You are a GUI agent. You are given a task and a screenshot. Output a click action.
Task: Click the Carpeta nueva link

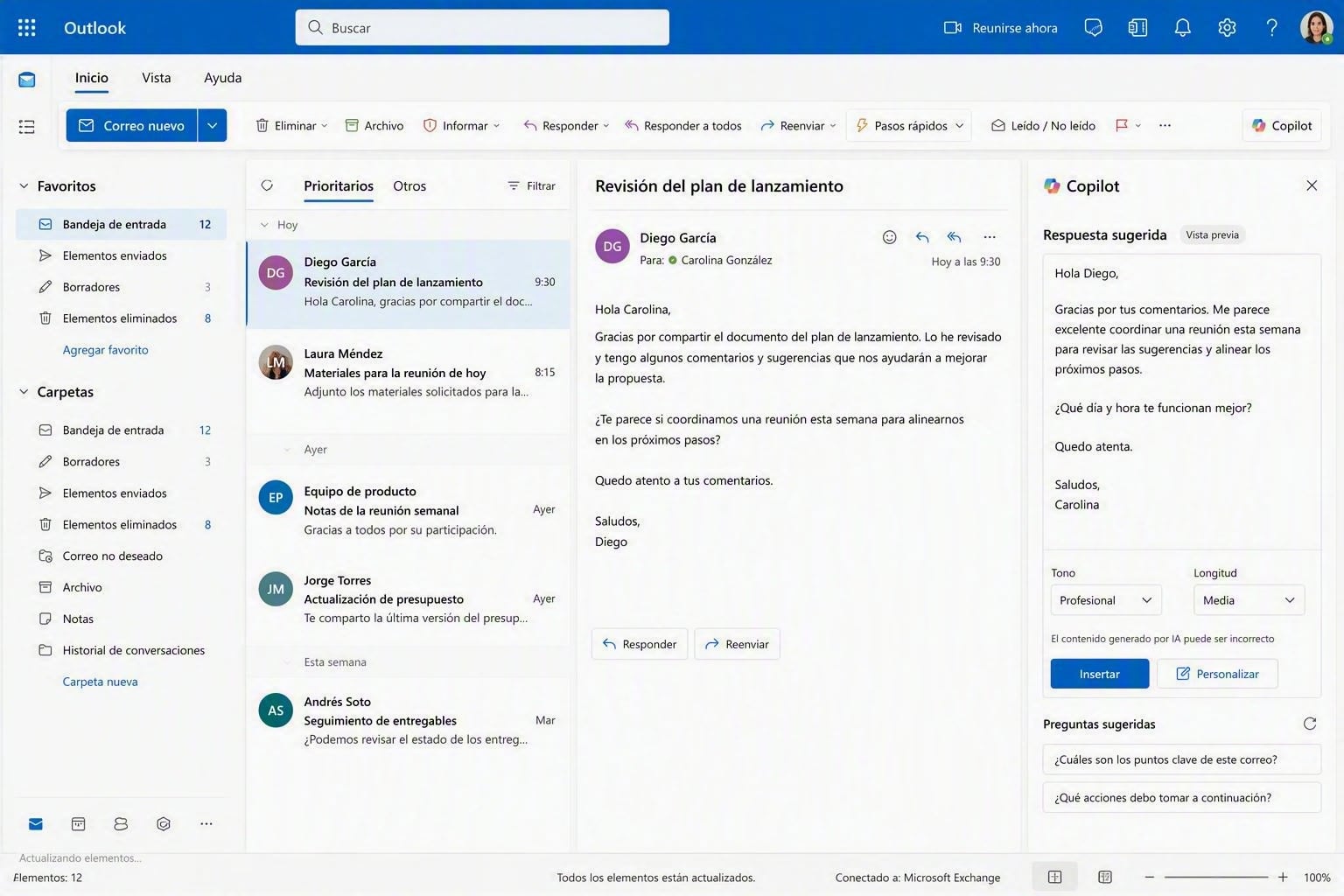pos(100,682)
